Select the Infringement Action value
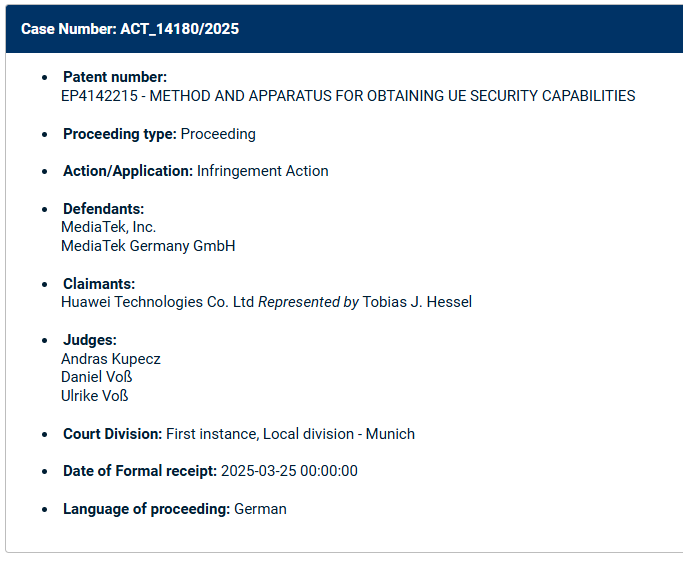This screenshot has width=683, height=564. [263, 171]
